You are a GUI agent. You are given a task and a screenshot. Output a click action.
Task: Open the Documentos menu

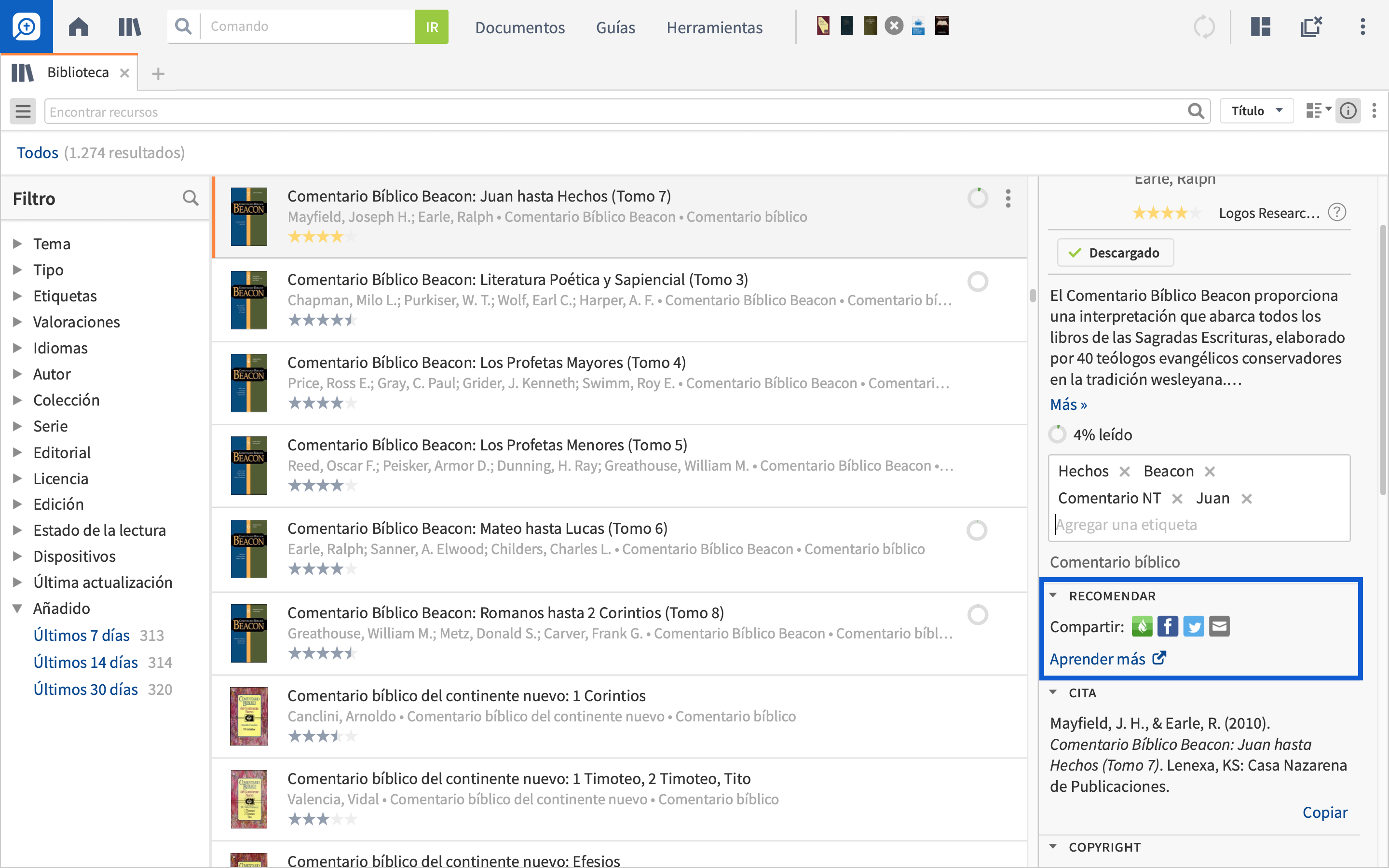pyautogui.click(x=519, y=27)
